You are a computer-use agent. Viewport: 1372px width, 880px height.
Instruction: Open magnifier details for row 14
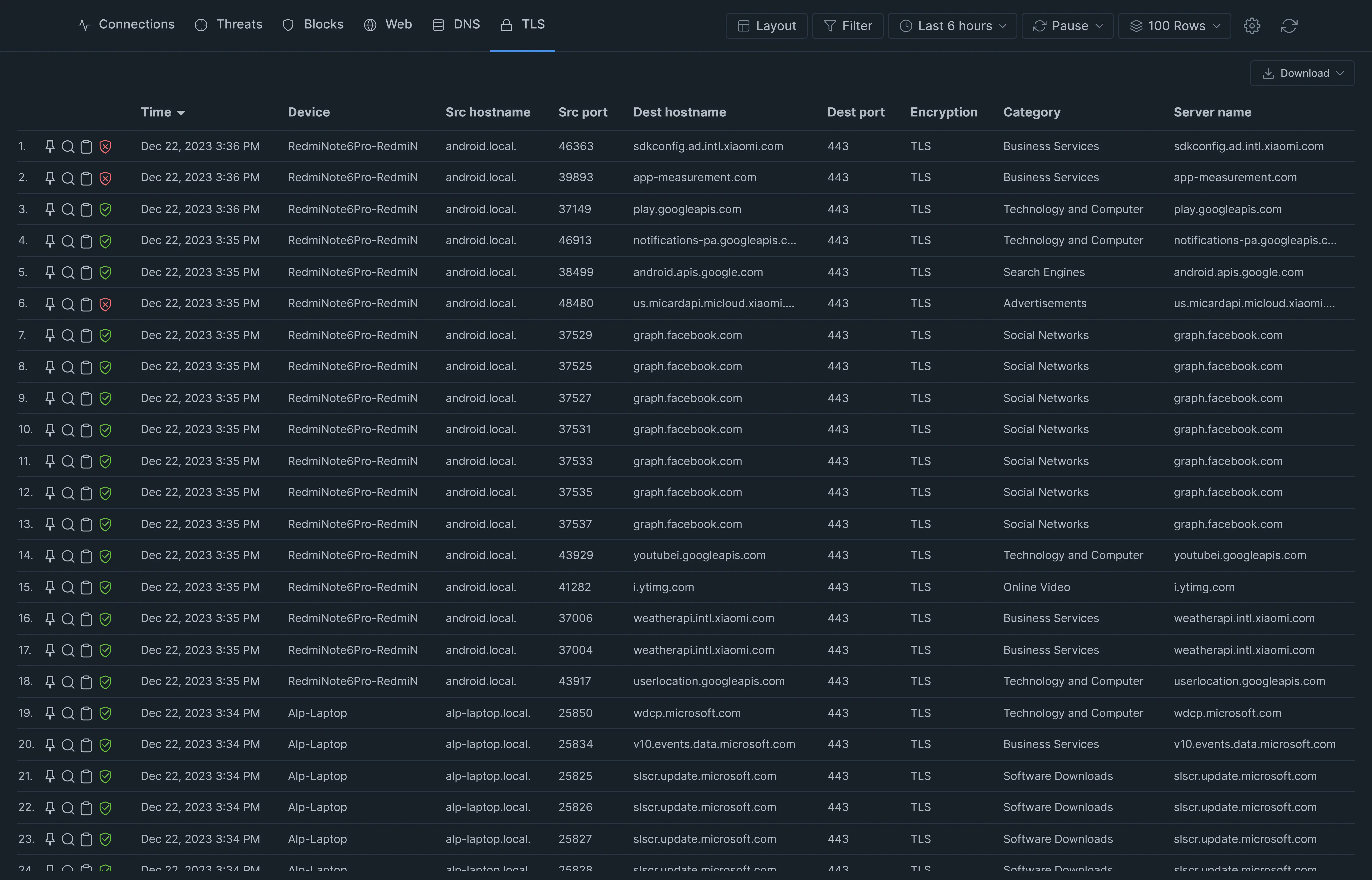[68, 556]
